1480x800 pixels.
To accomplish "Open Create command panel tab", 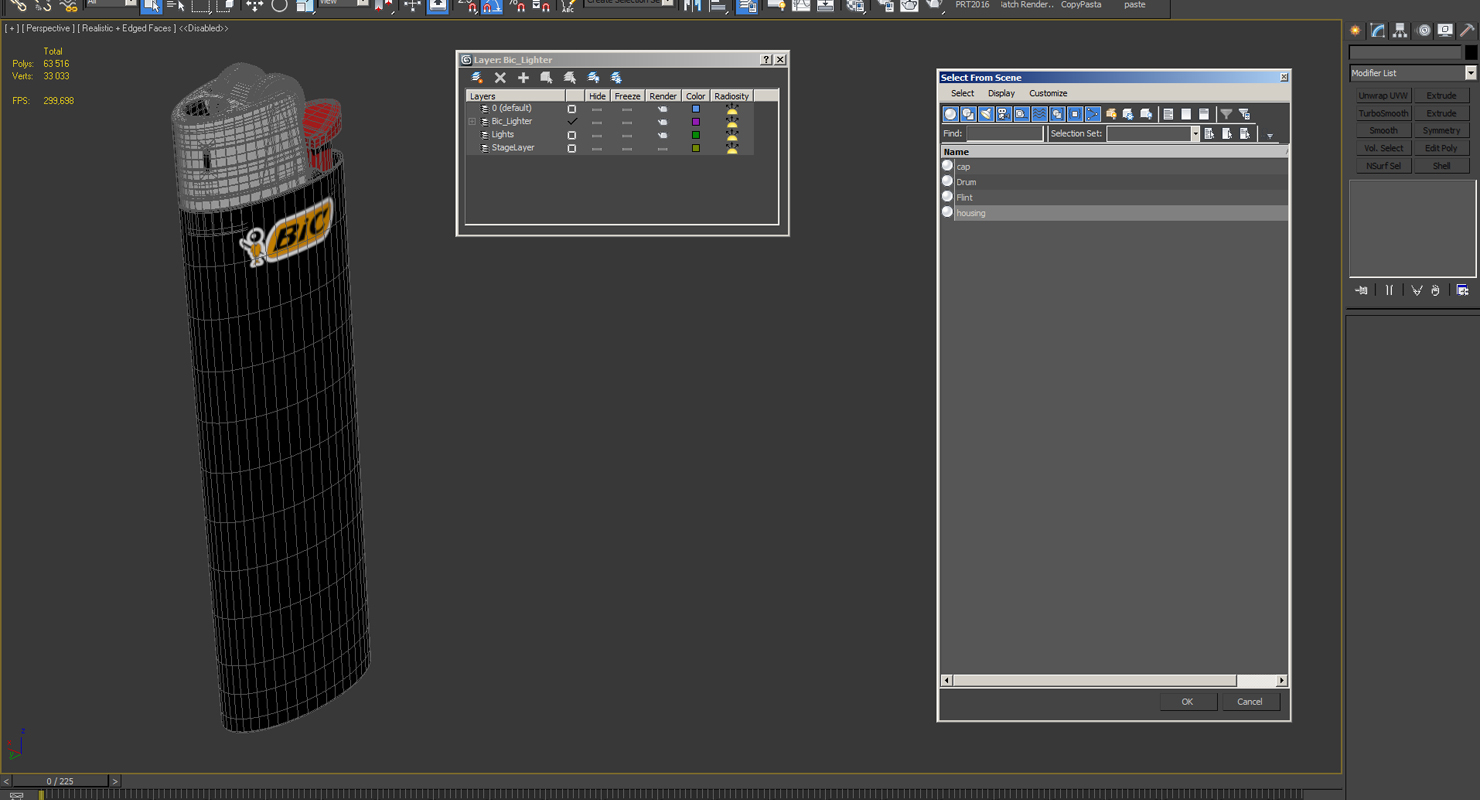I will (x=1356, y=31).
